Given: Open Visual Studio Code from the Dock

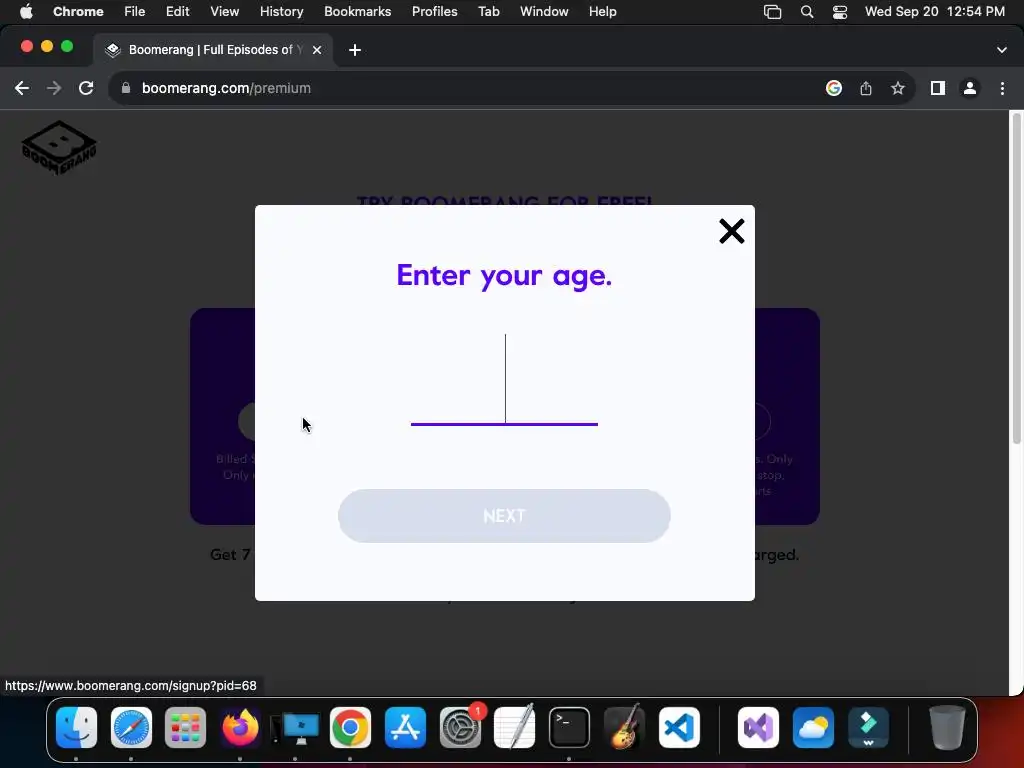Looking at the screenshot, I should point(679,728).
